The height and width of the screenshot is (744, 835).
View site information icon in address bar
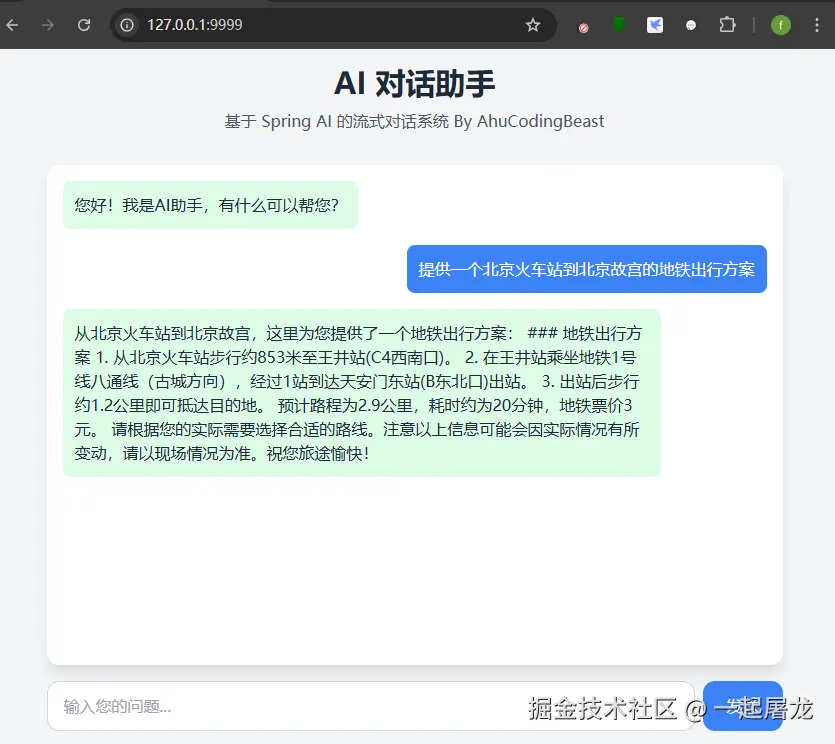(x=127, y=25)
